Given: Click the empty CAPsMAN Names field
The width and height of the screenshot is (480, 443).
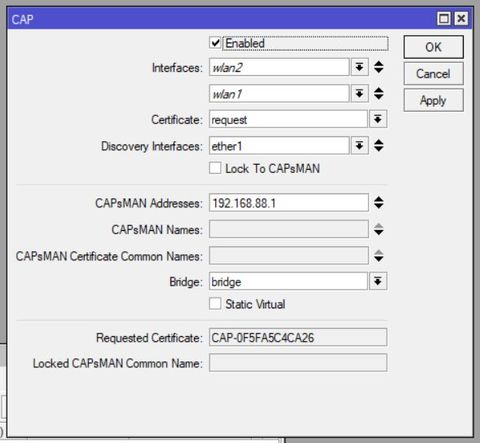Looking at the screenshot, I should (x=289, y=229).
